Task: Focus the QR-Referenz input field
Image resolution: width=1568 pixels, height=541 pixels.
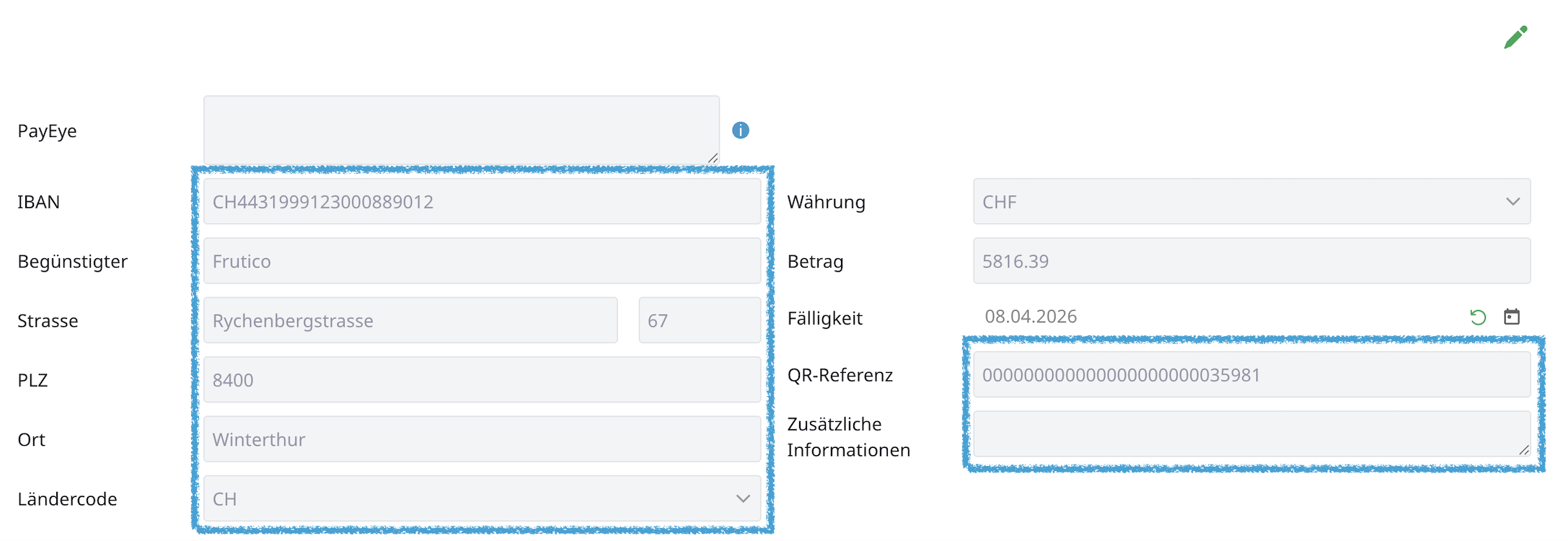Action: tap(1251, 375)
